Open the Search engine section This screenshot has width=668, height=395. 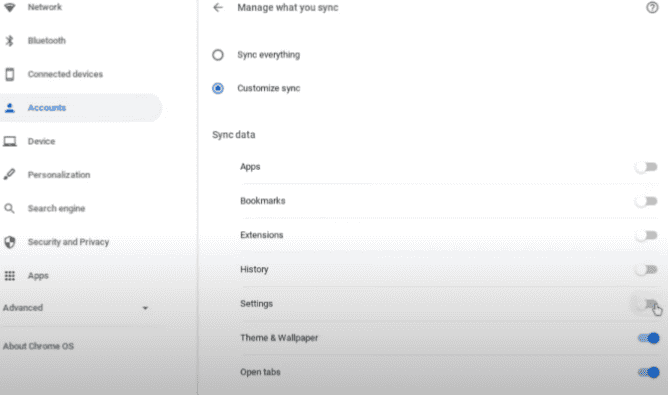coord(56,208)
